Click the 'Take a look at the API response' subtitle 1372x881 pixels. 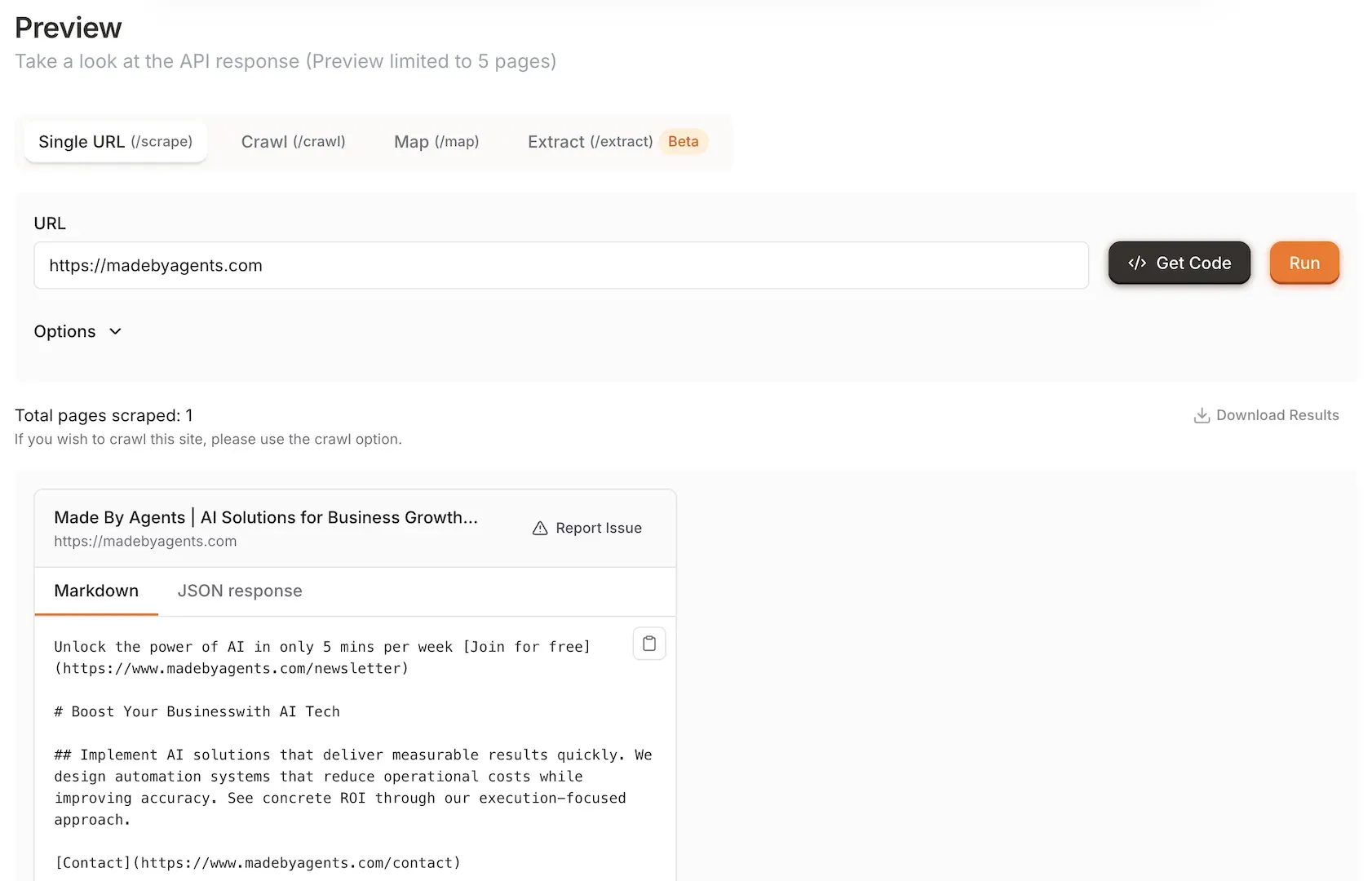pyautogui.click(x=285, y=61)
